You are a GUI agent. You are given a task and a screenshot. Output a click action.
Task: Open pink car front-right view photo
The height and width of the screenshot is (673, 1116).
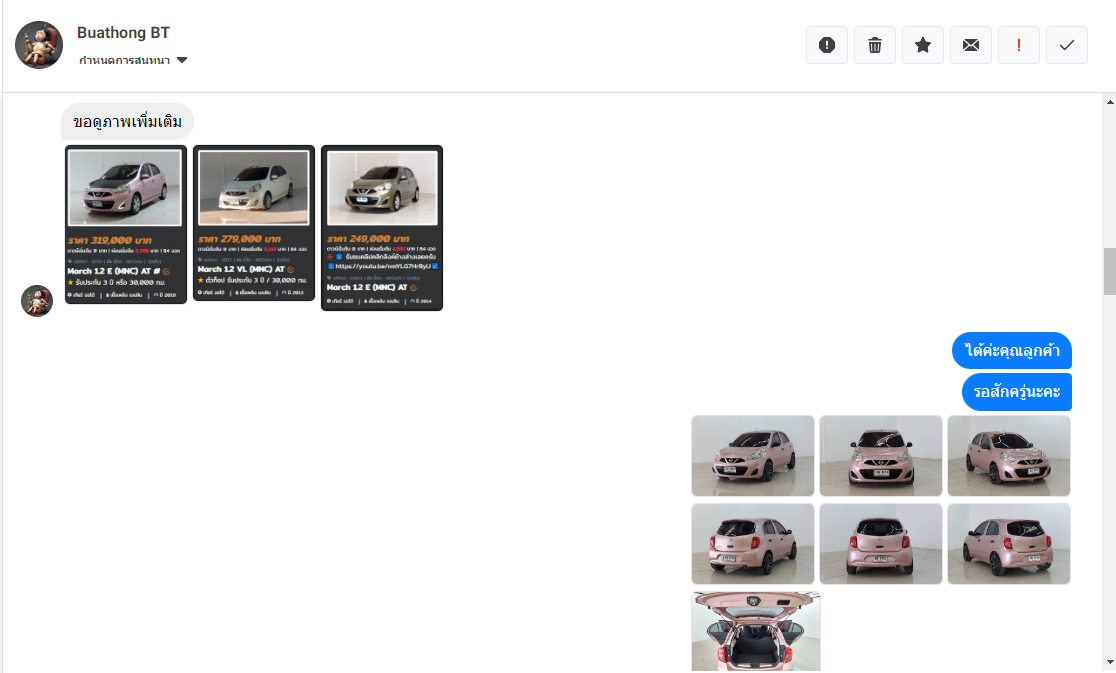pos(1009,455)
